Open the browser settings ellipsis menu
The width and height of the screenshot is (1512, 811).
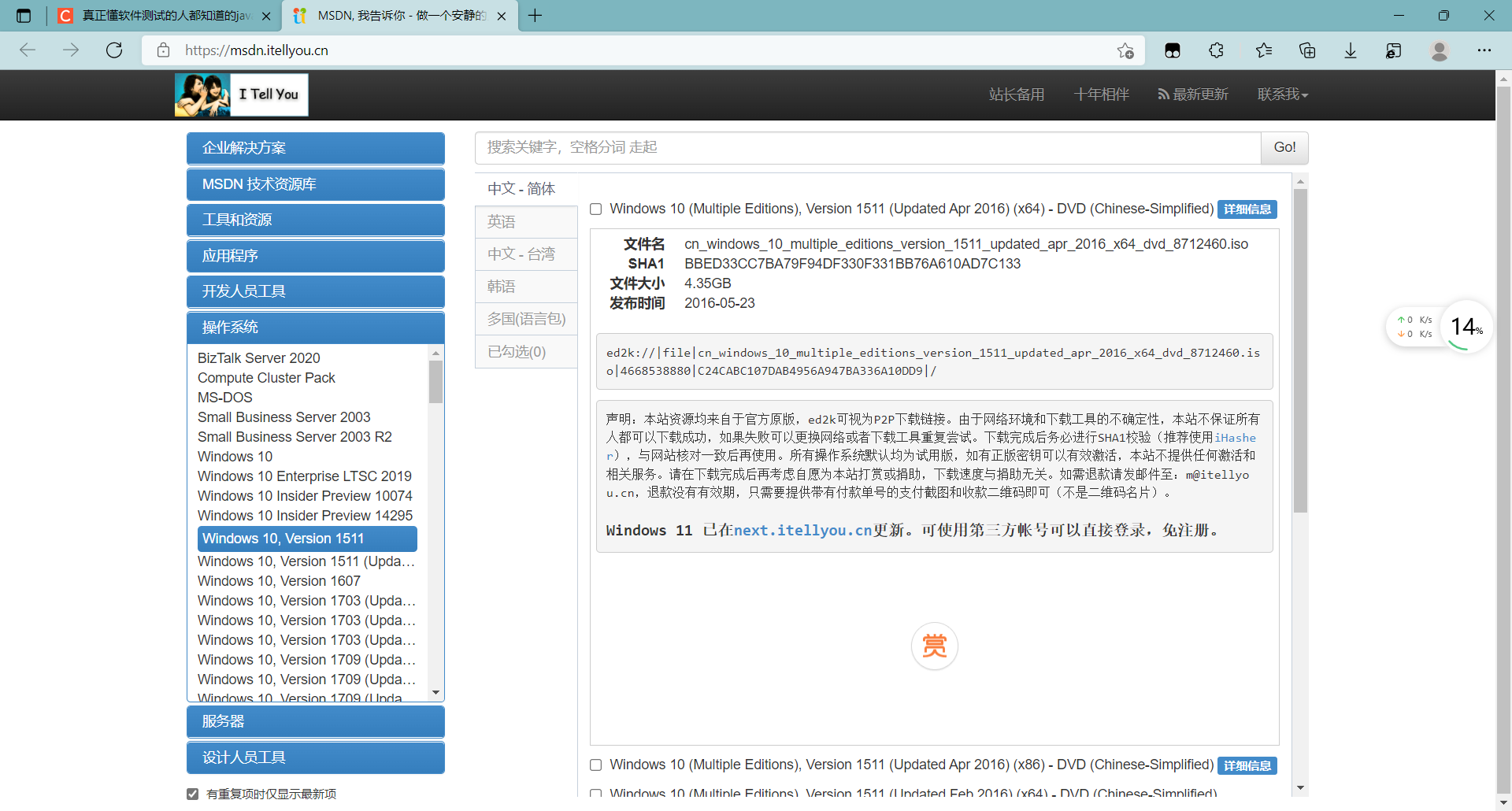(1484, 50)
